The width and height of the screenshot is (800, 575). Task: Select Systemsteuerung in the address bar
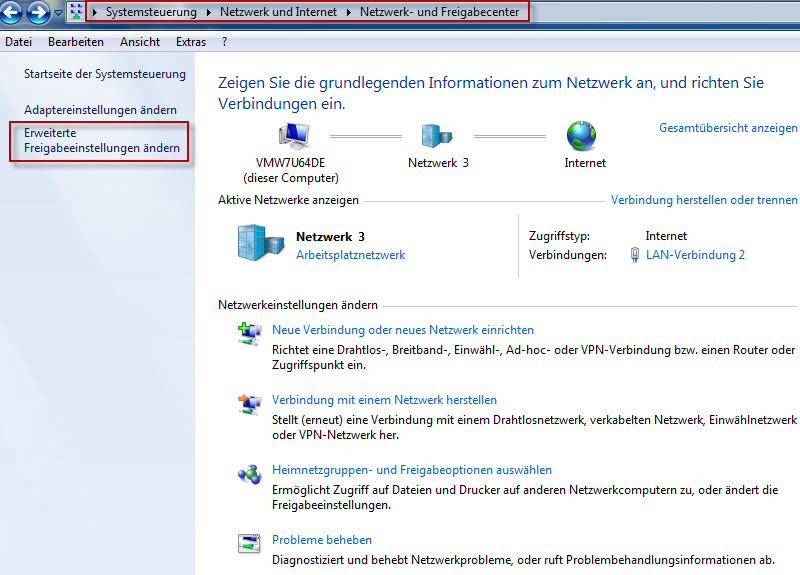151,12
